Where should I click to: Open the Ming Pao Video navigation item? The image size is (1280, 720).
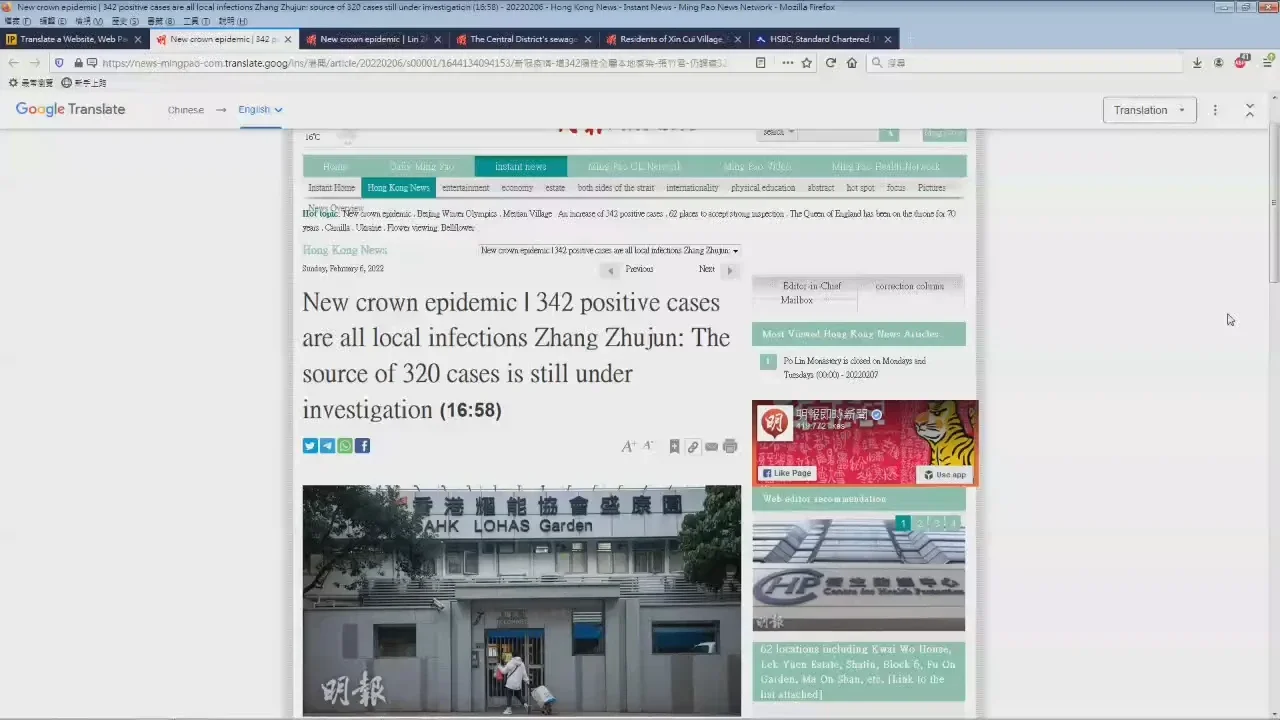point(757,167)
